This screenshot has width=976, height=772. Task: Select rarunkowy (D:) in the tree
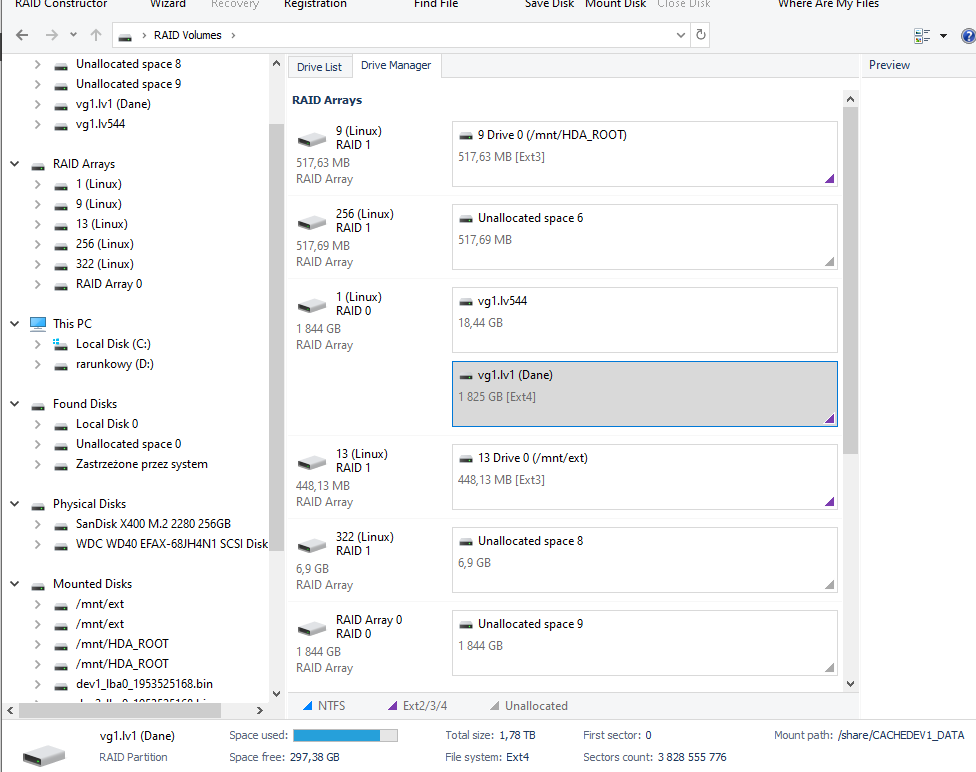pyautogui.click(x=115, y=364)
